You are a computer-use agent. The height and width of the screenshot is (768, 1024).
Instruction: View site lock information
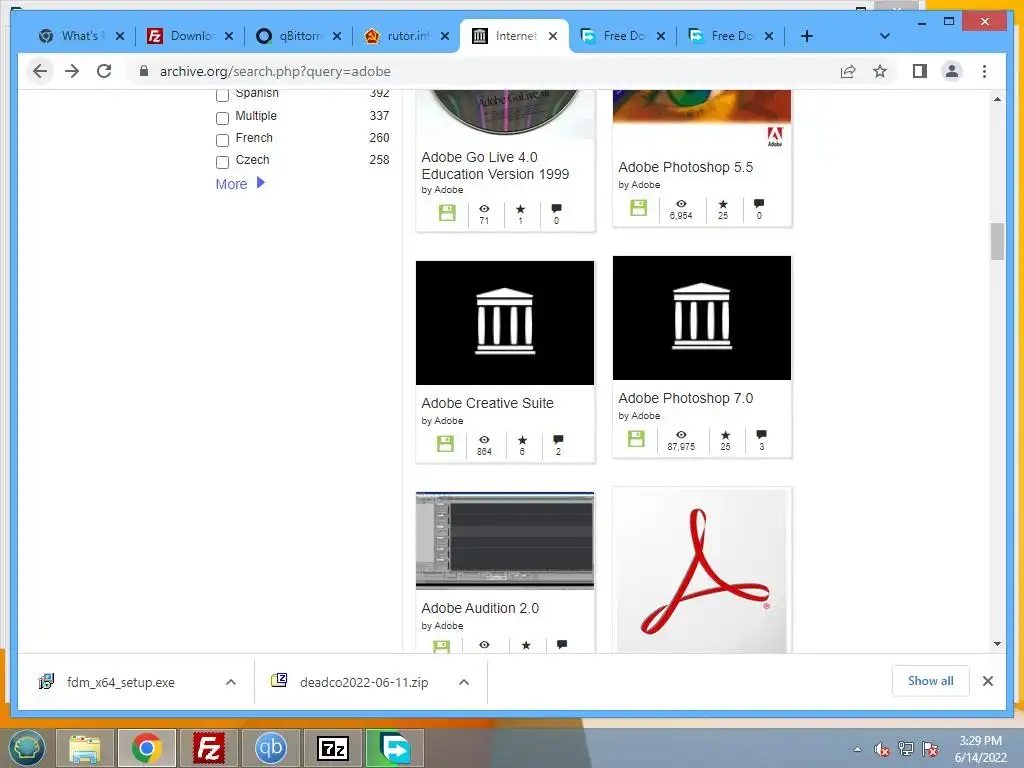point(144,71)
